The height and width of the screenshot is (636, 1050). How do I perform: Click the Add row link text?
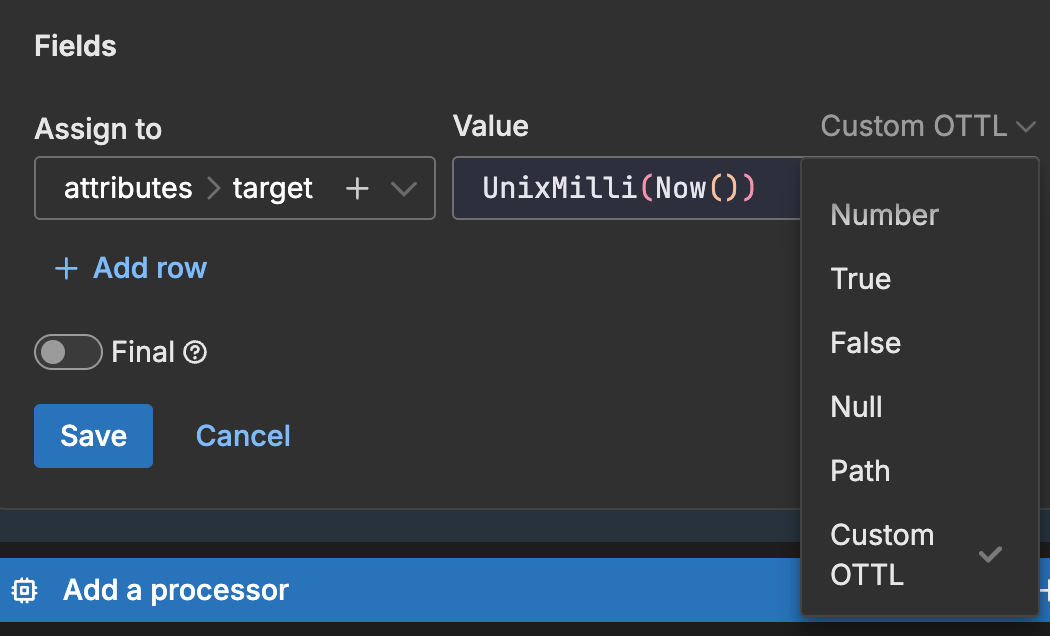tap(150, 268)
